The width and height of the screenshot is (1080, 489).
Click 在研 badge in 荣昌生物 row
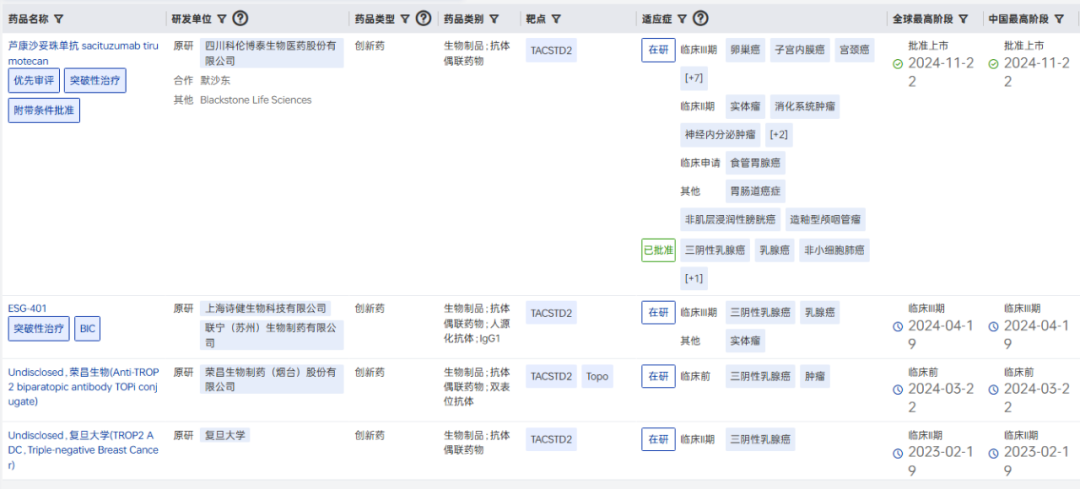click(x=658, y=376)
